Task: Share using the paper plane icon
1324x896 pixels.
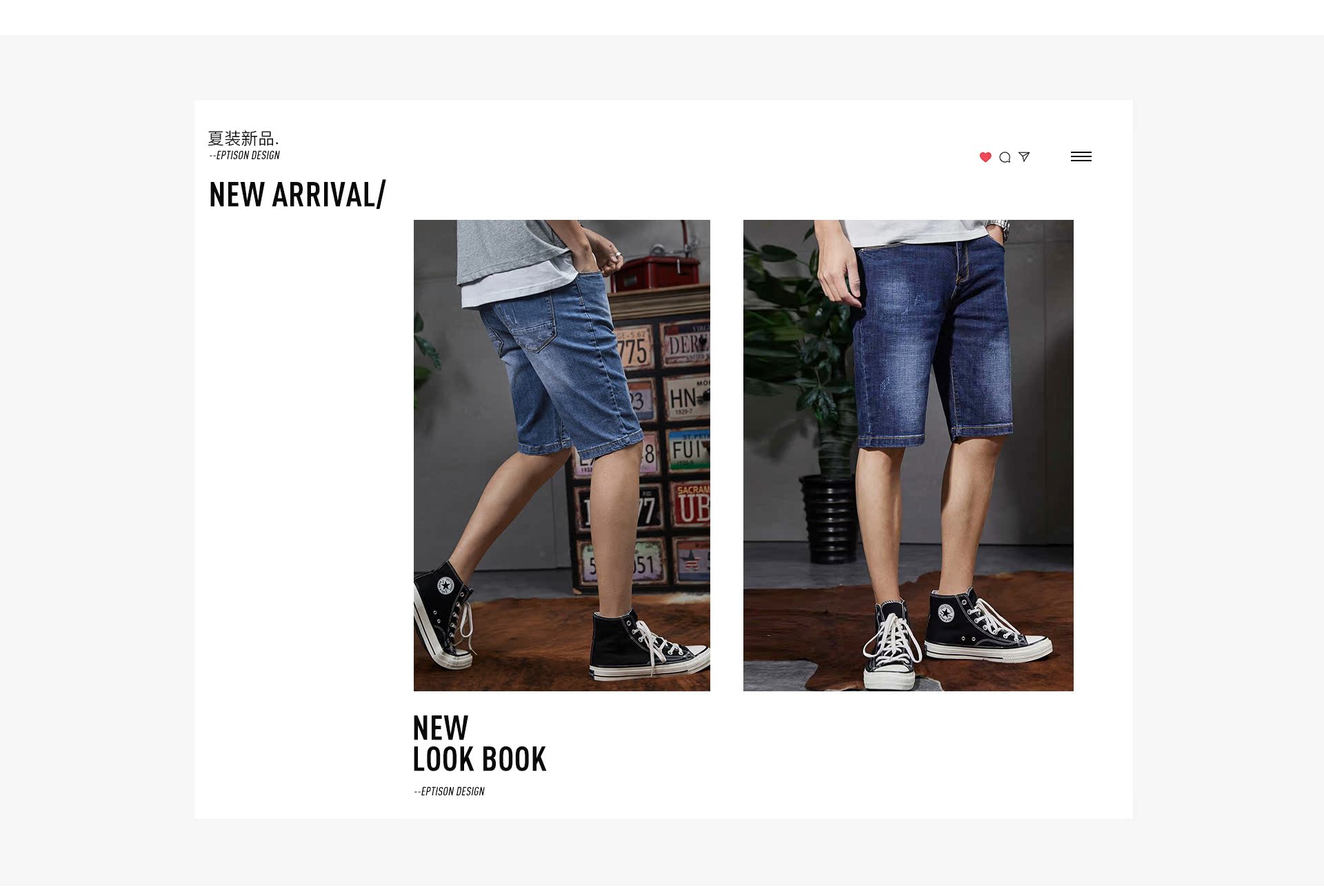Action: (x=1024, y=157)
